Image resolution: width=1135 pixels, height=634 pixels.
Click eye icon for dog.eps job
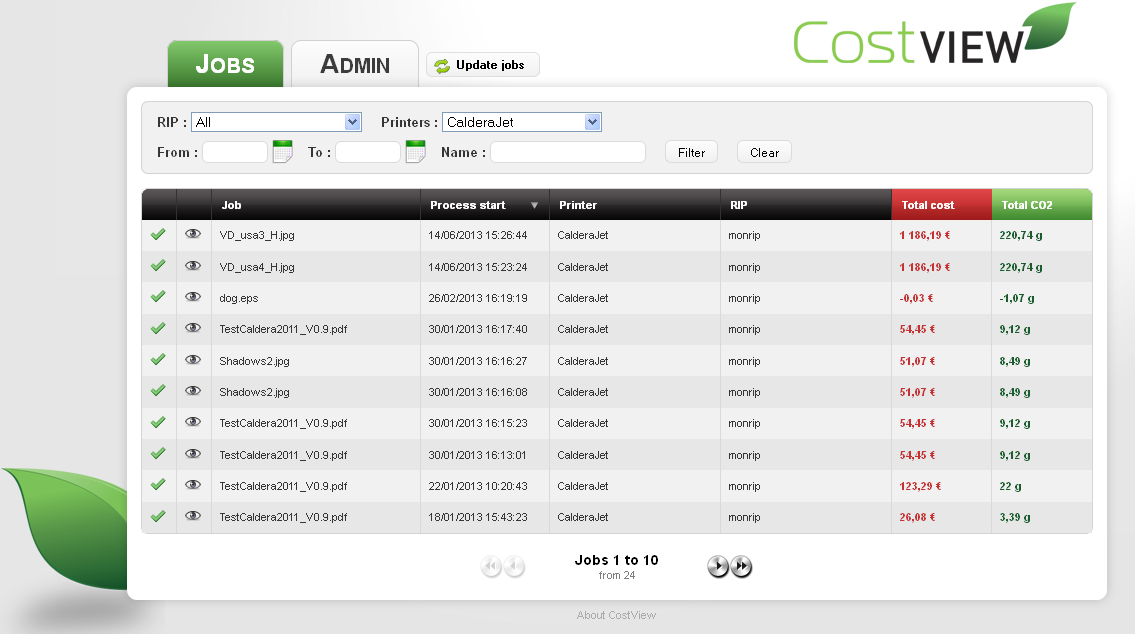coord(193,297)
